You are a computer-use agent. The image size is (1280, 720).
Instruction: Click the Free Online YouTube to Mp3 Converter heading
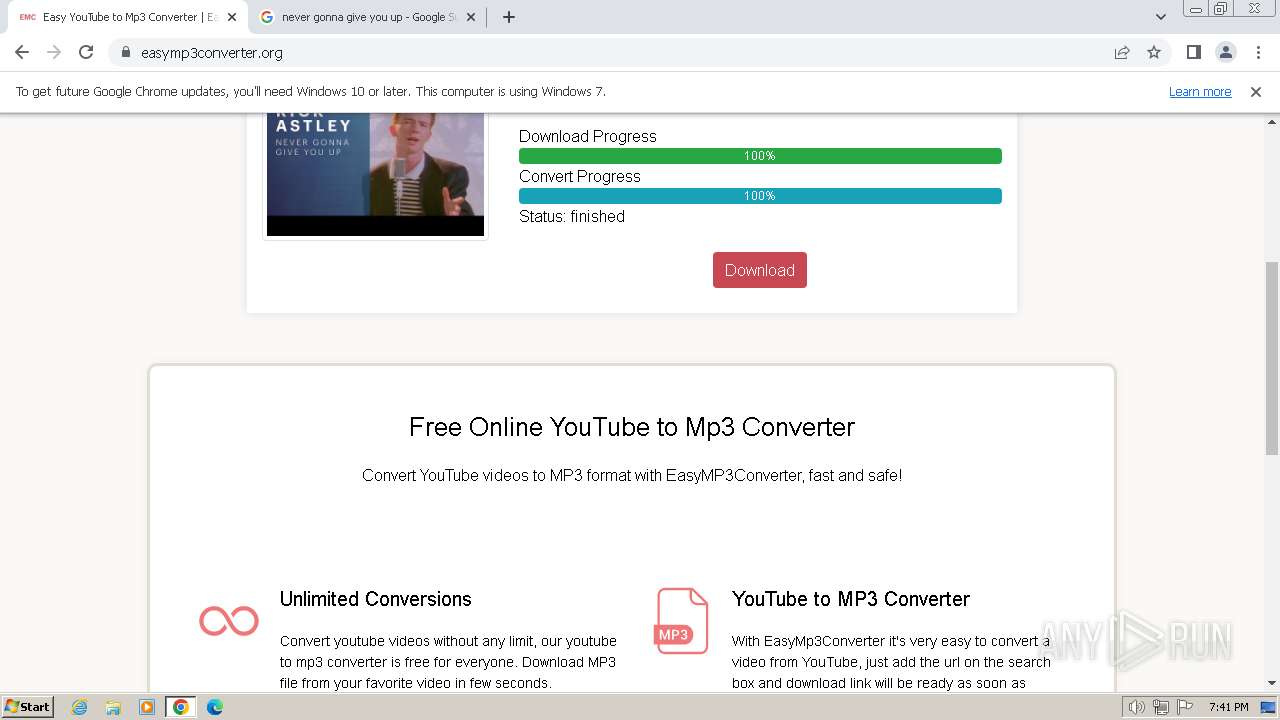[x=632, y=427]
